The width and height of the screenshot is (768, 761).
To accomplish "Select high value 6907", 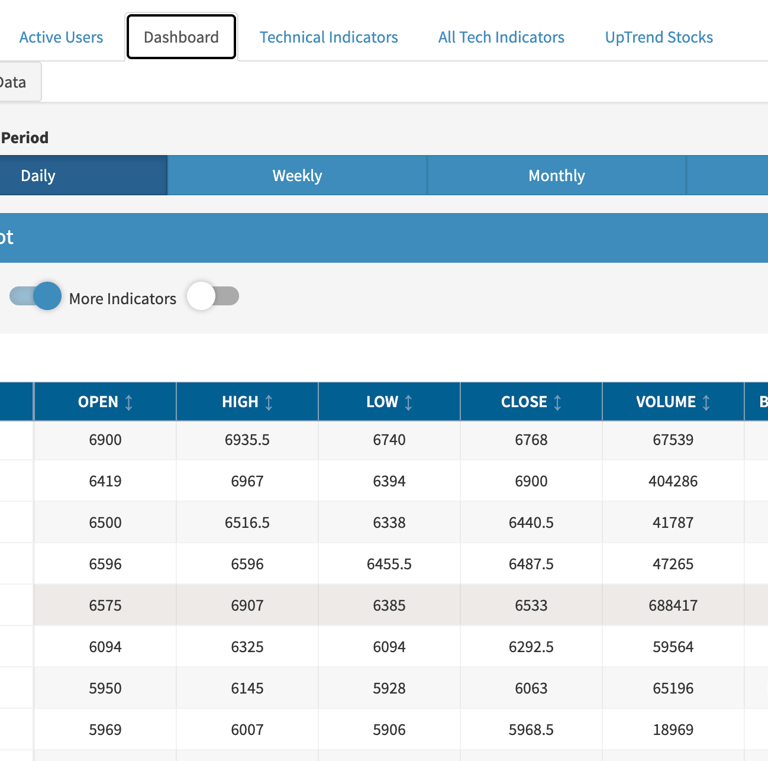I will [x=247, y=605].
